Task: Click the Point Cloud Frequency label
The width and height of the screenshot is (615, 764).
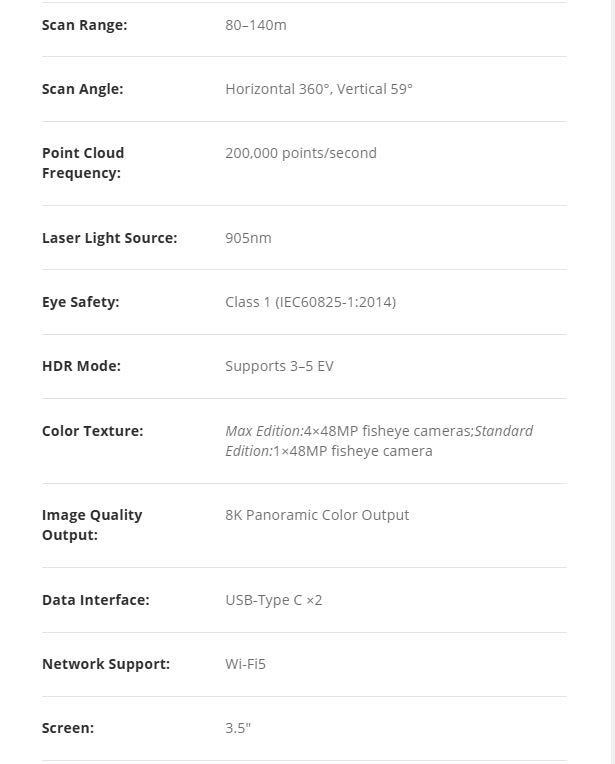Action: pyautogui.click(x=83, y=163)
